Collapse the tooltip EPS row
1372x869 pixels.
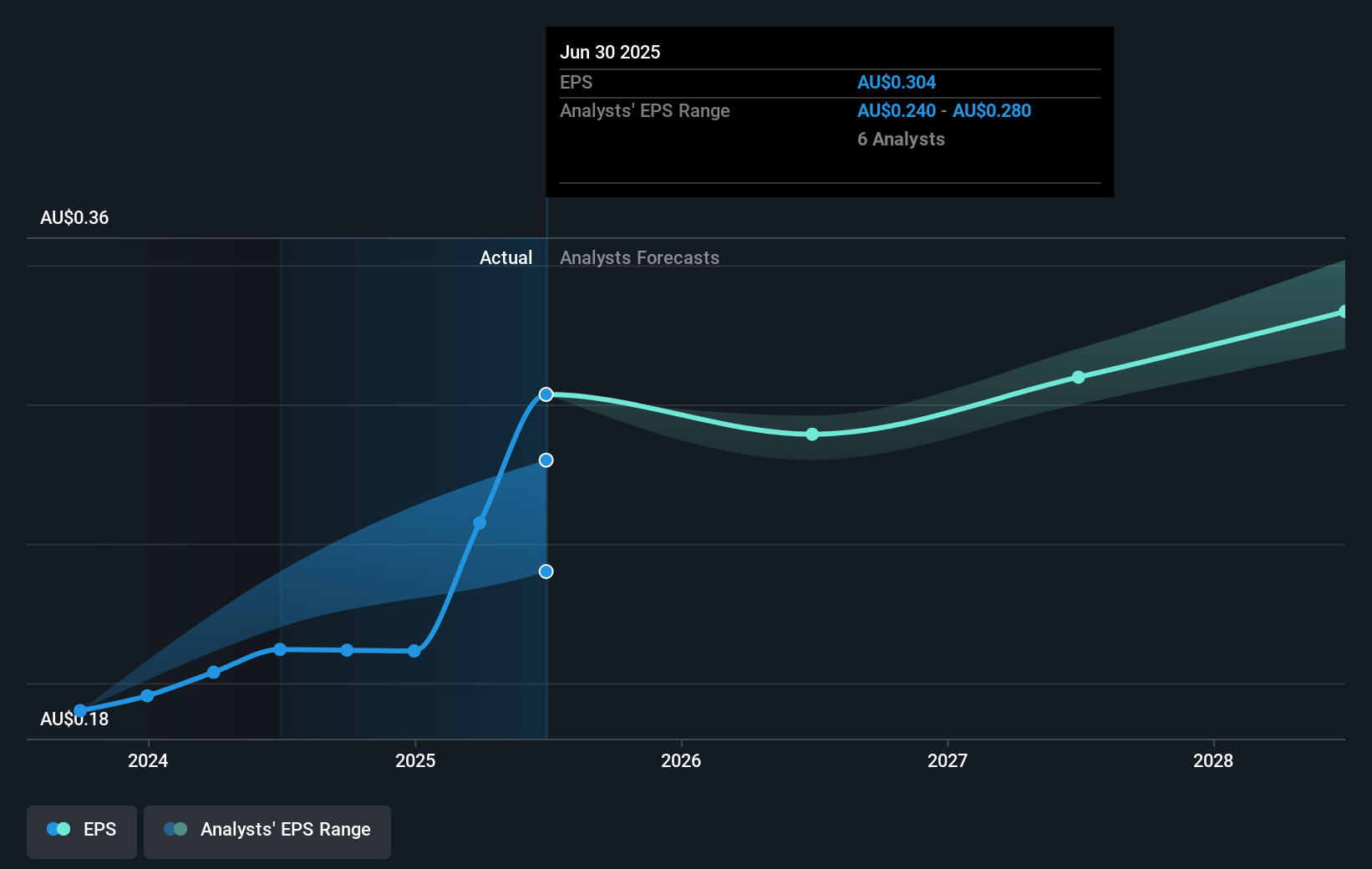pos(576,82)
